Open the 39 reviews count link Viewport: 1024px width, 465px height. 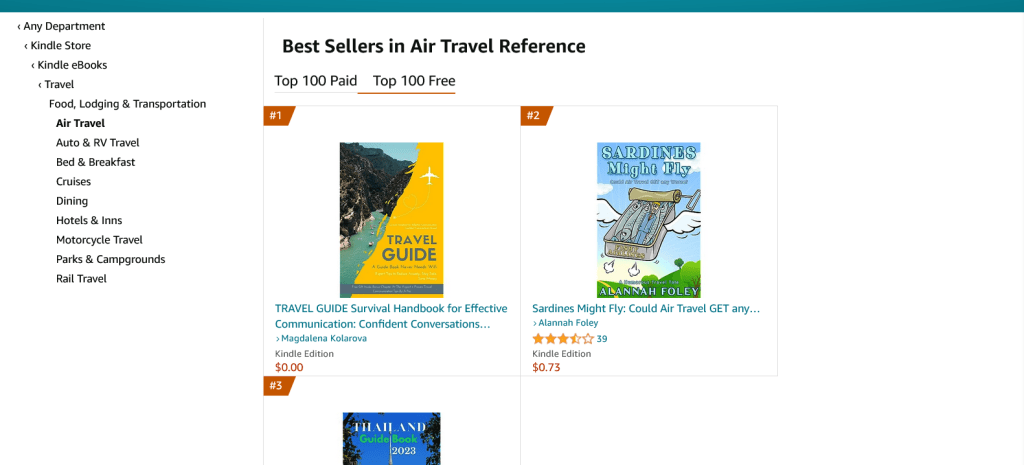click(602, 339)
